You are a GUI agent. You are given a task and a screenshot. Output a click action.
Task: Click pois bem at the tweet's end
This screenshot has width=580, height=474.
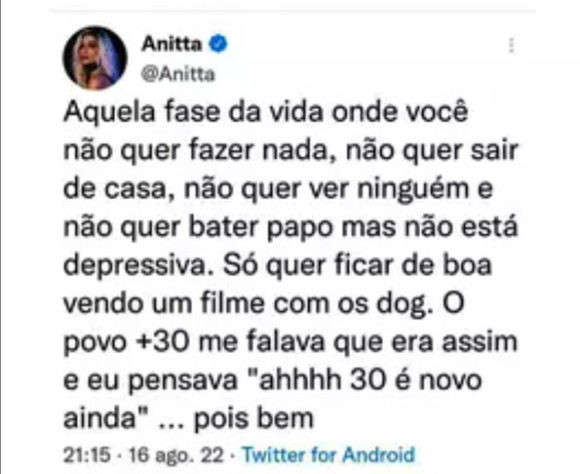(x=254, y=418)
